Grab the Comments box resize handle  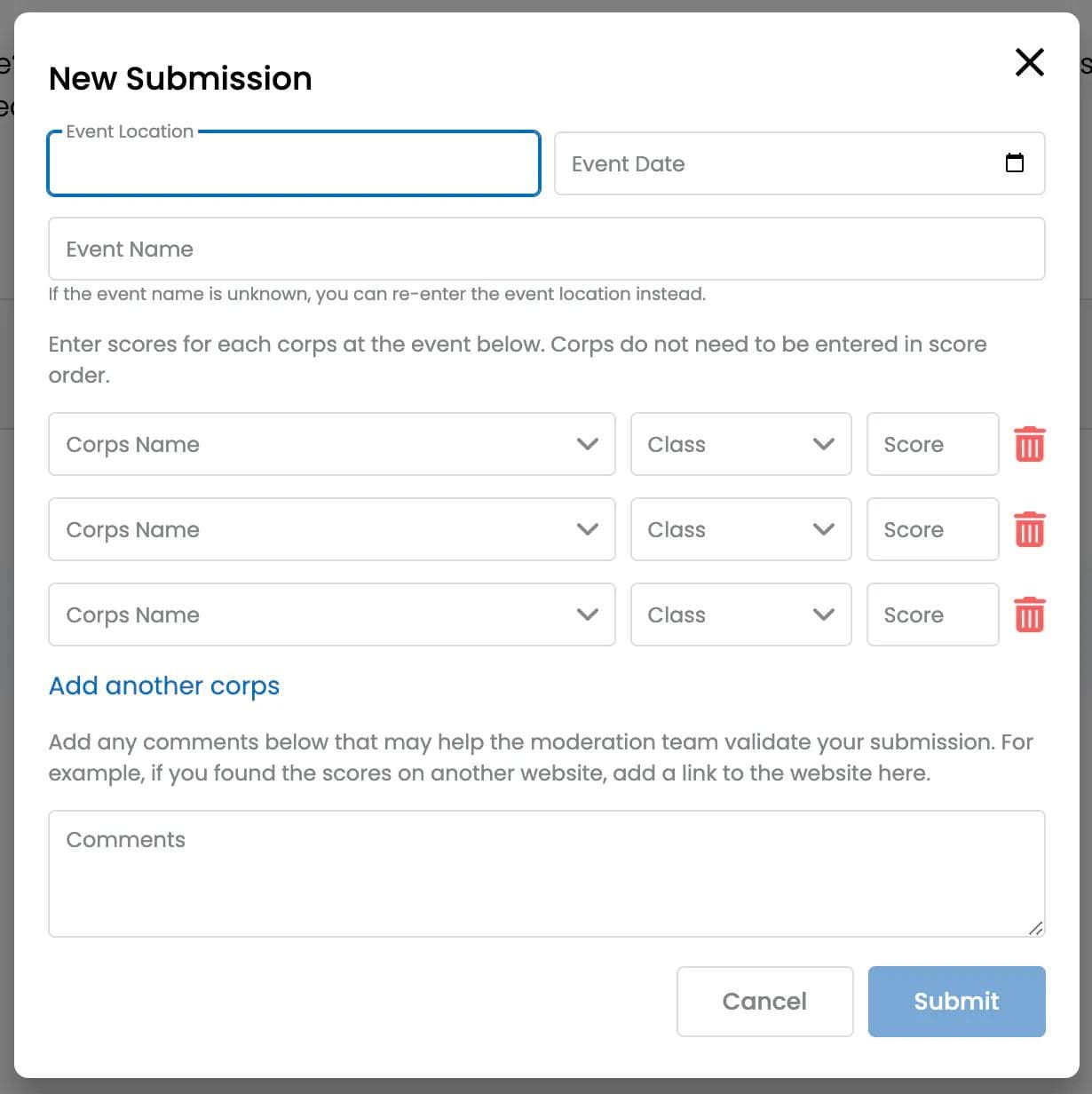[x=1035, y=928]
